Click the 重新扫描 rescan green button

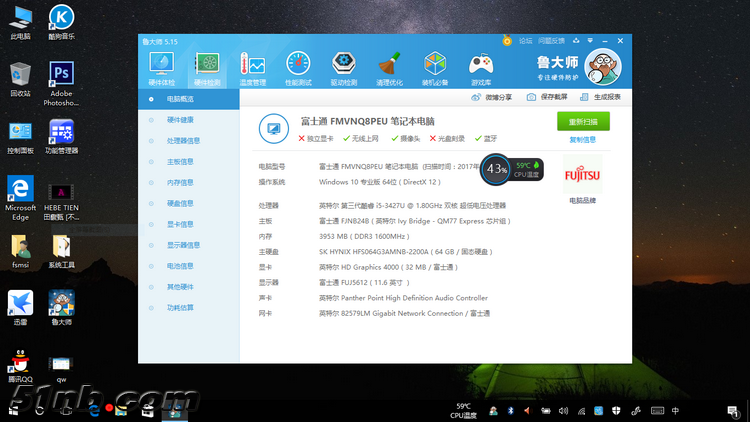(x=583, y=121)
